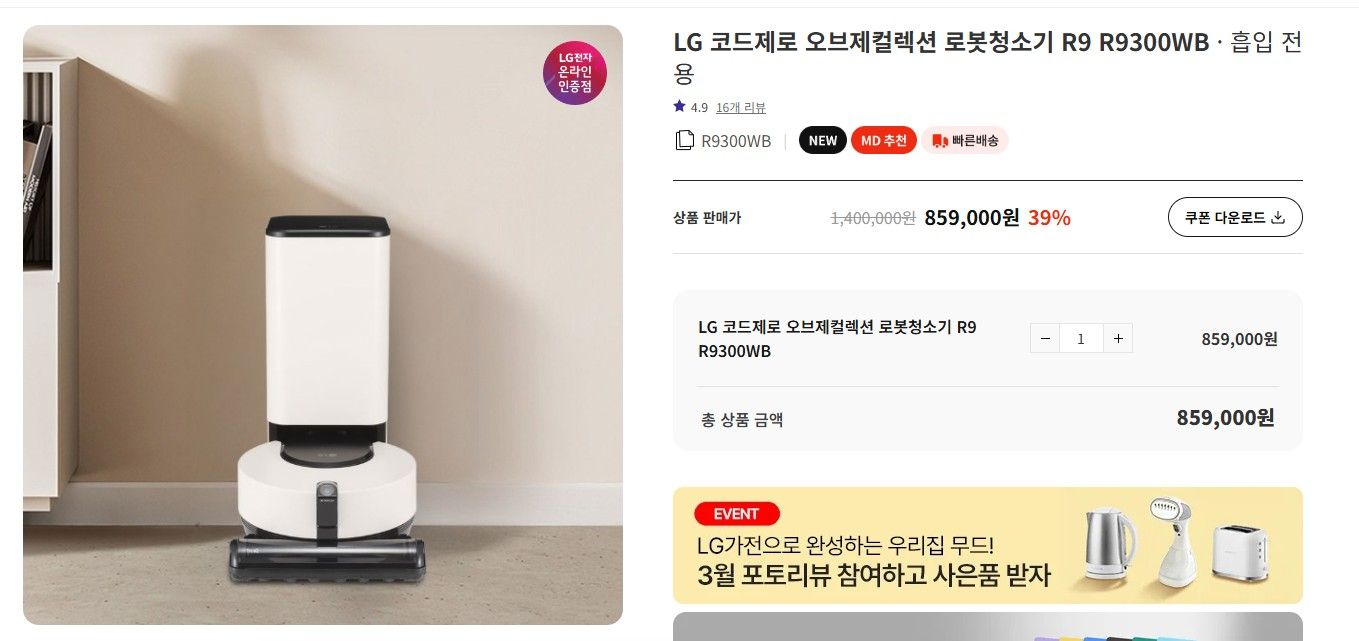1359x641 pixels.
Task: Click the quantity input field showing 1
Action: pos(1081,339)
